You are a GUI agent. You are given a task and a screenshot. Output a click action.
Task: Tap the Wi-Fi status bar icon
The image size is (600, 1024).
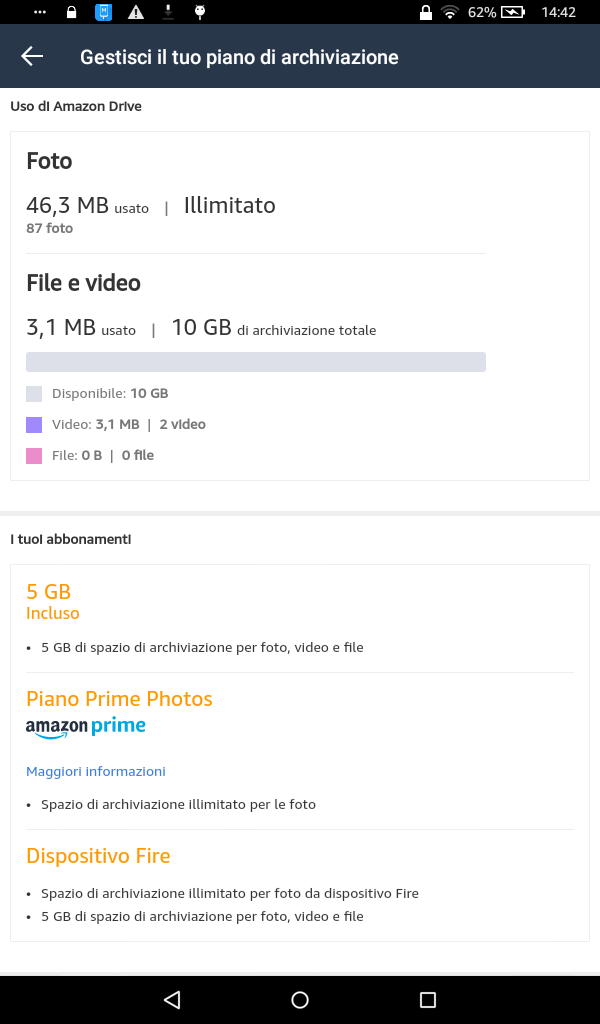coord(450,12)
